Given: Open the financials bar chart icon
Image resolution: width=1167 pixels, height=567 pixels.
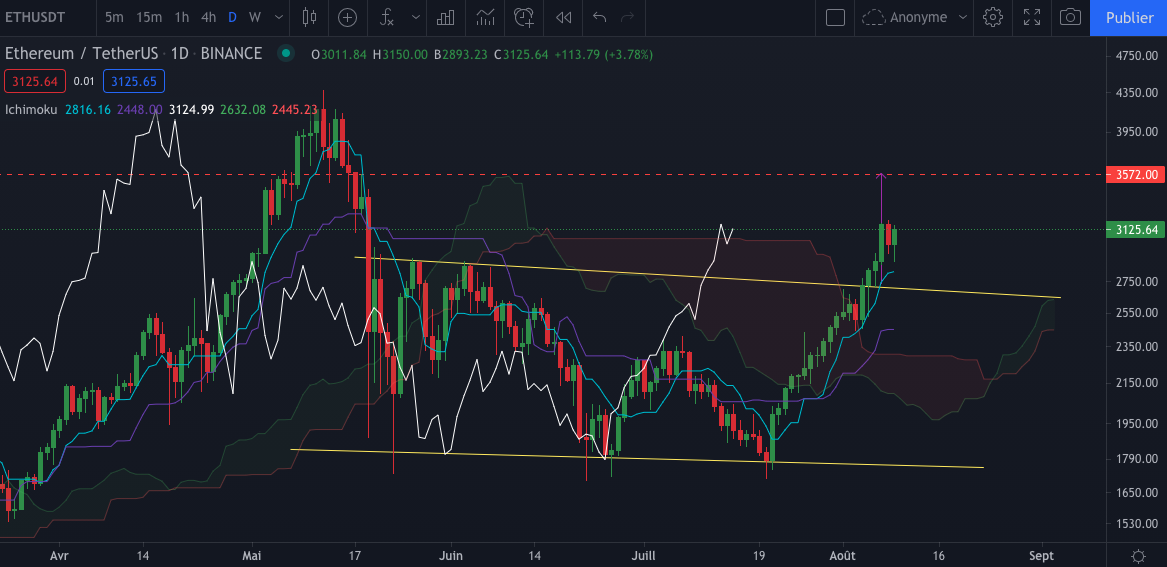Looking at the screenshot, I should (446, 17).
